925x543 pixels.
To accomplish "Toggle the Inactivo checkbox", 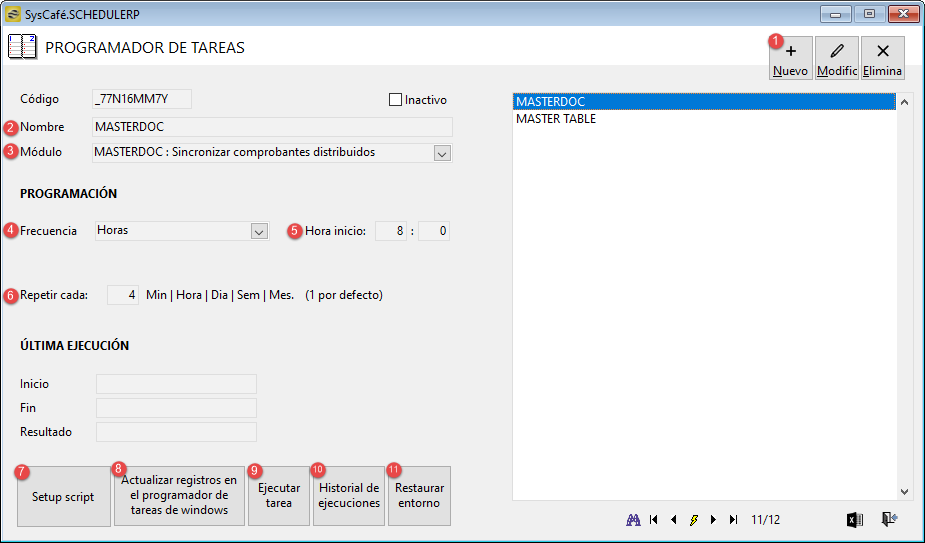I will coord(395,100).
